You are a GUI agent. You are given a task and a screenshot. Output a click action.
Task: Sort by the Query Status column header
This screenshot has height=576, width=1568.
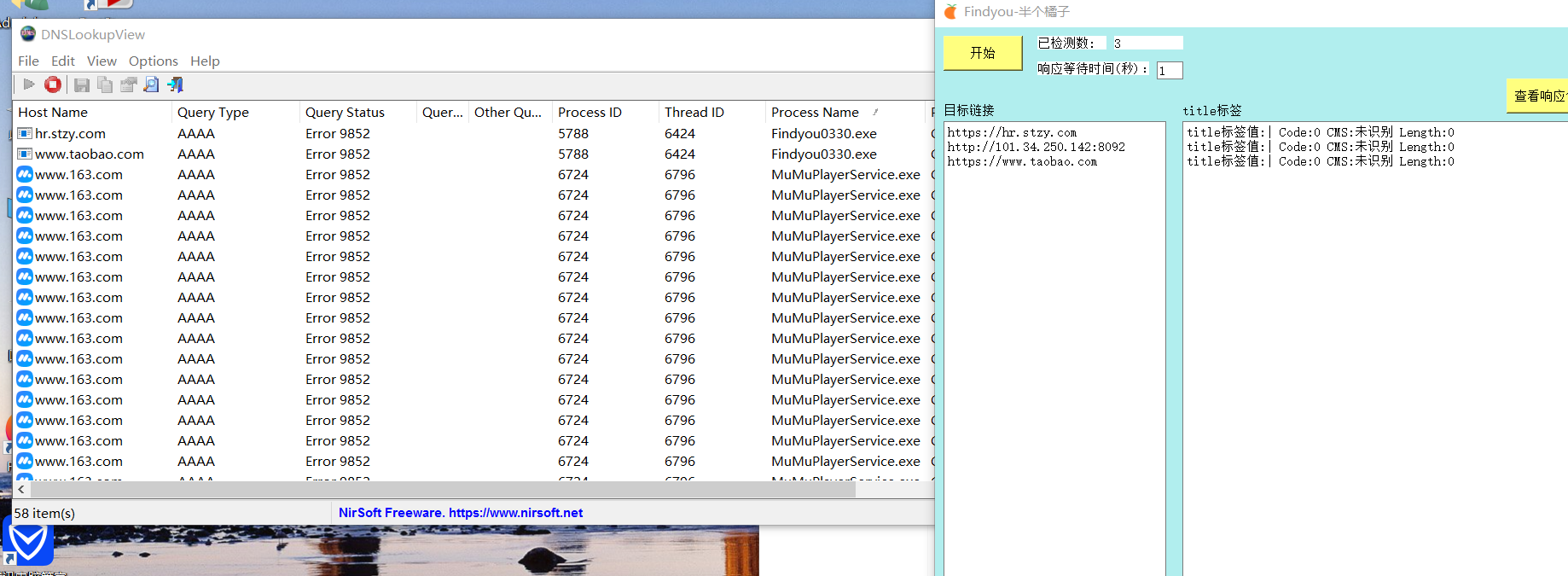(x=358, y=113)
